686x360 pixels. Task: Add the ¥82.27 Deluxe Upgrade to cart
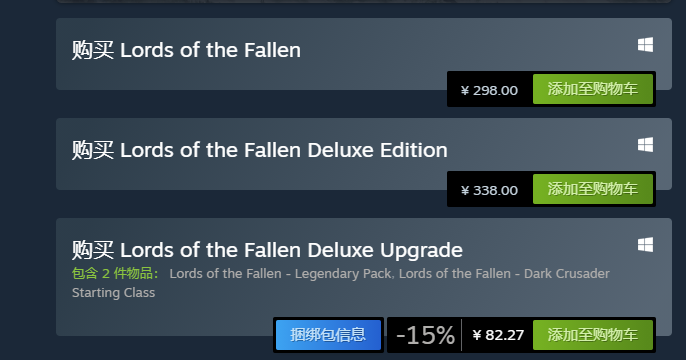(593, 335)
